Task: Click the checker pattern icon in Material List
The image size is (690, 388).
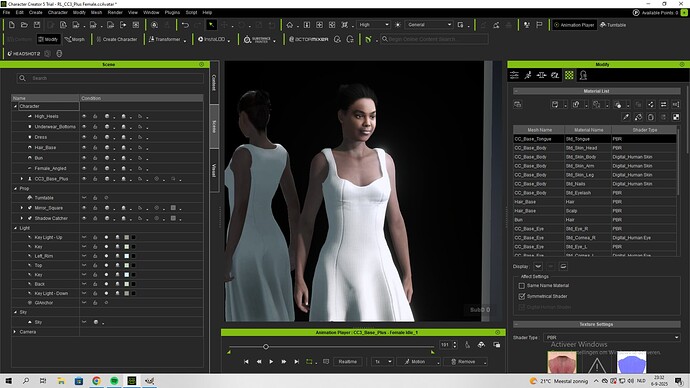Action: coord(676,117)
